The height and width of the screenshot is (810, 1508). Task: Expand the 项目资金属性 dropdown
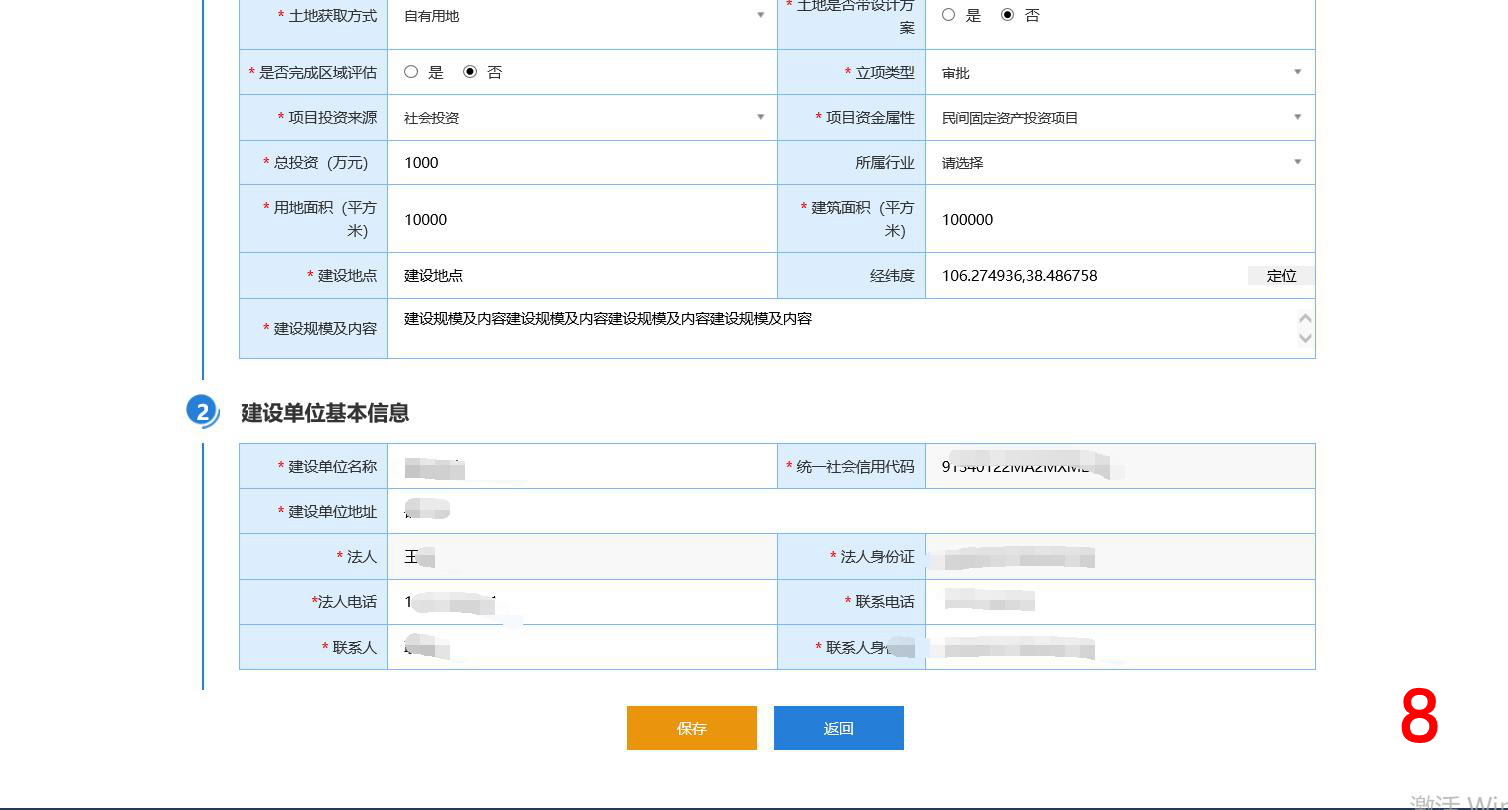coord(1120,118)
